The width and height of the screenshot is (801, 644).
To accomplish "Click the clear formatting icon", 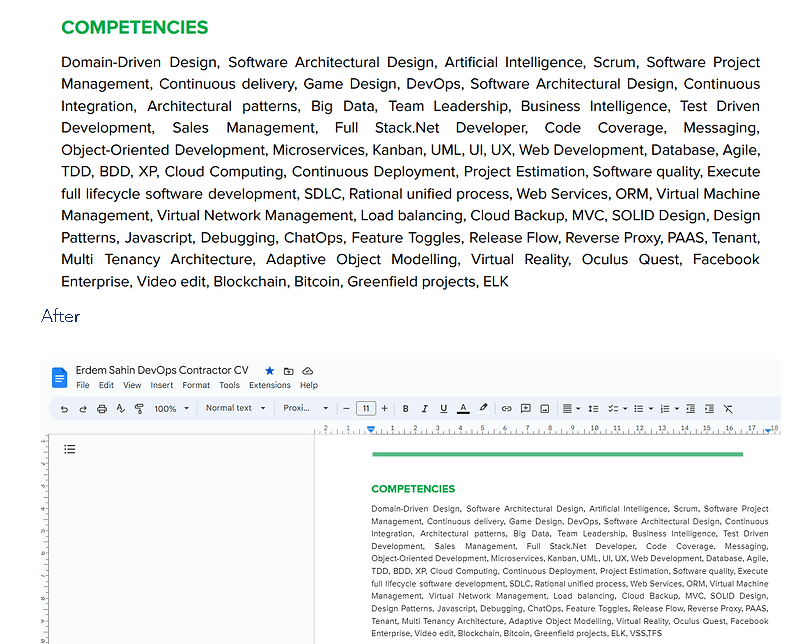I will pyautogui.click(x=728, y=409).
